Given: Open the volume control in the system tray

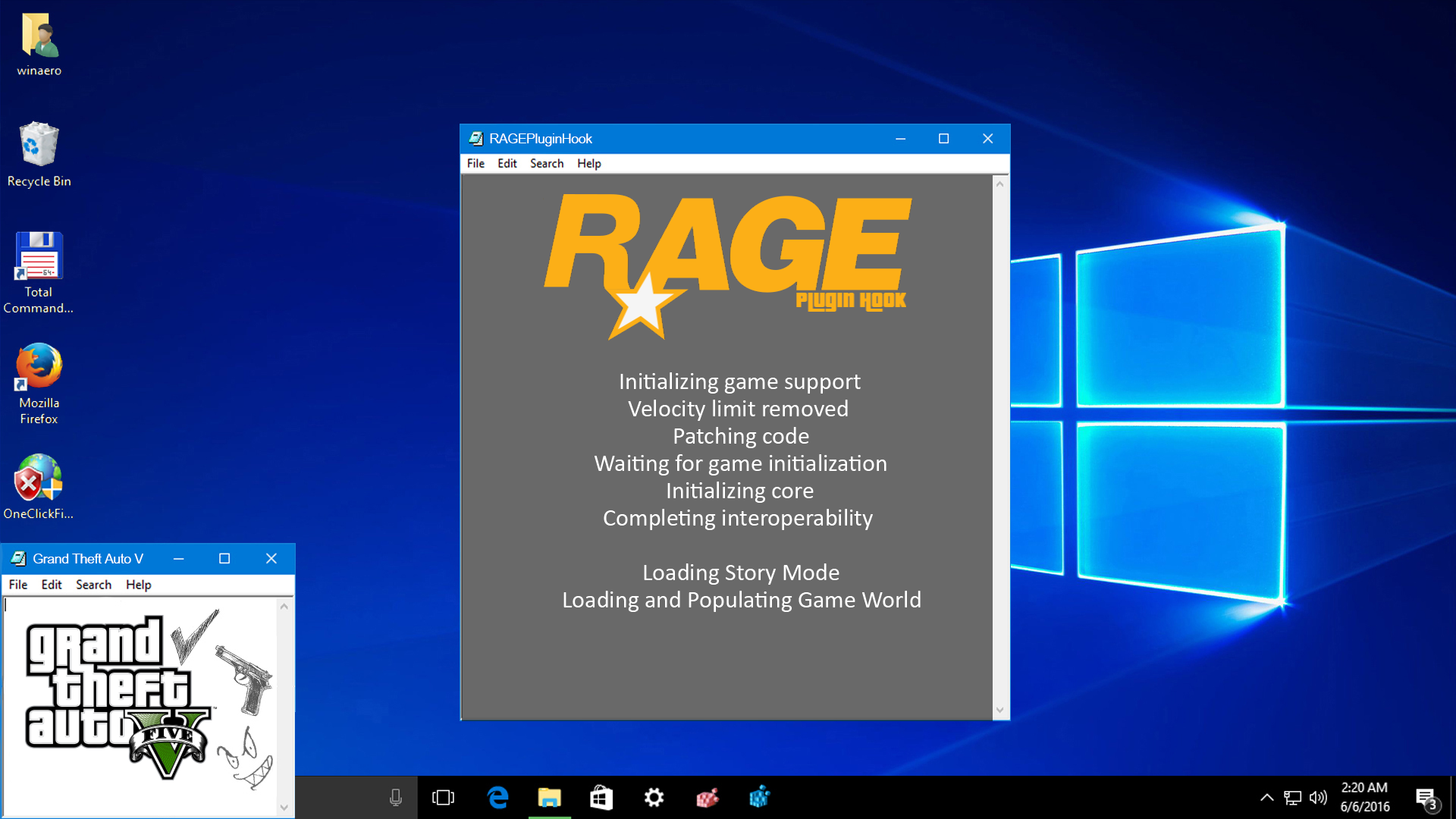Looking at the screenshot, I should click(1318, 797).
